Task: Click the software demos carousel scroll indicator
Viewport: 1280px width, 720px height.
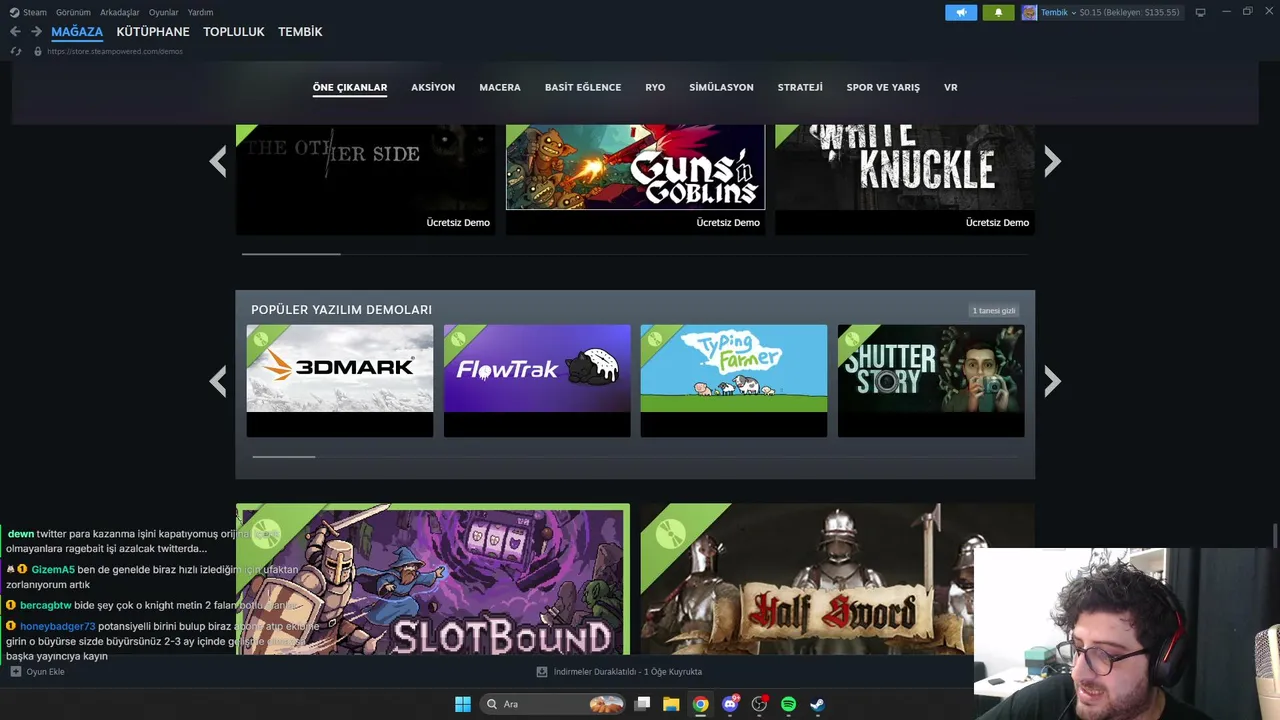Action: tap(284, 457)
